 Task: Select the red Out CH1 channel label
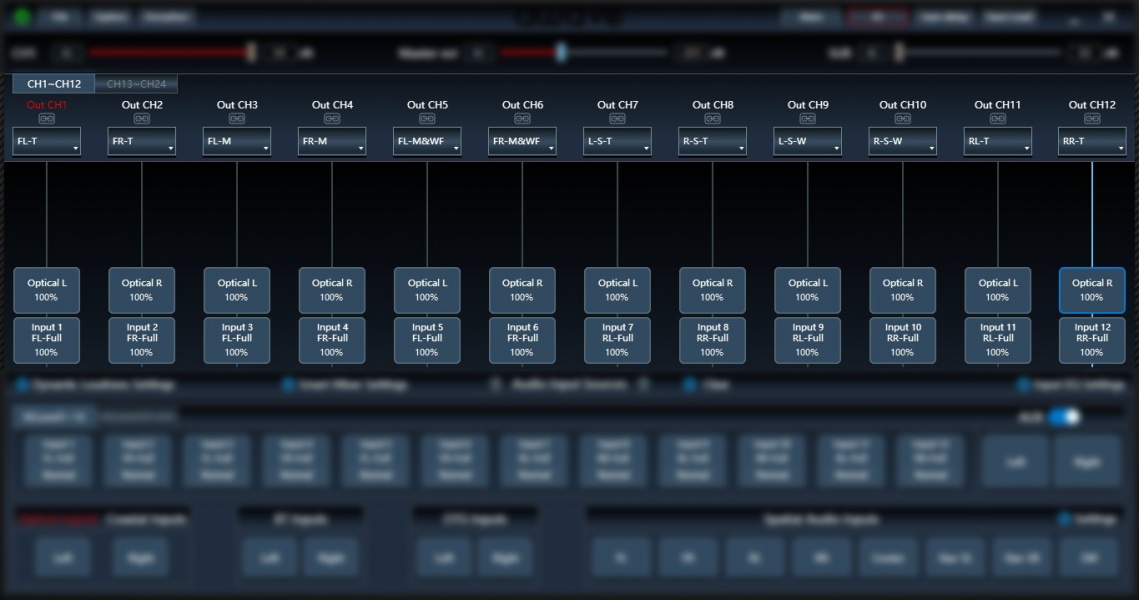(x=46, y=105)
